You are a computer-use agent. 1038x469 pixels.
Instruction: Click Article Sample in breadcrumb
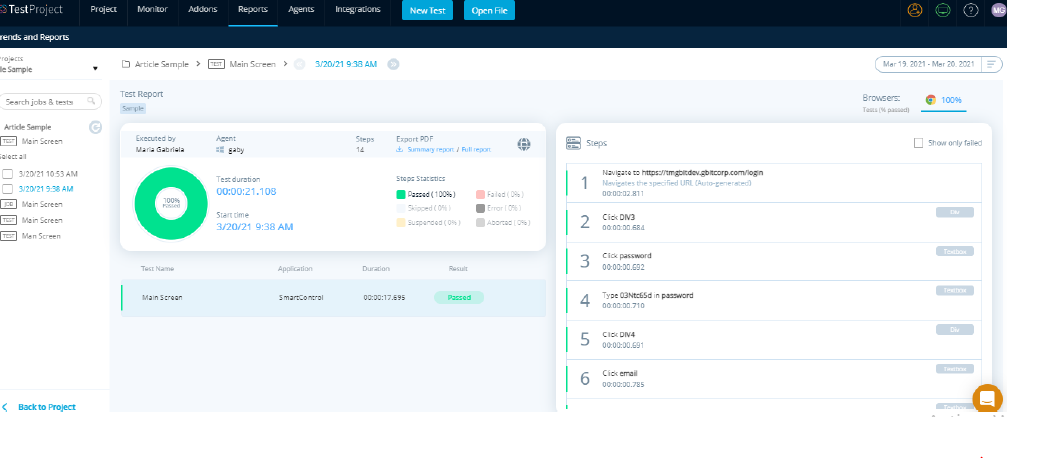tap(162, 64)
